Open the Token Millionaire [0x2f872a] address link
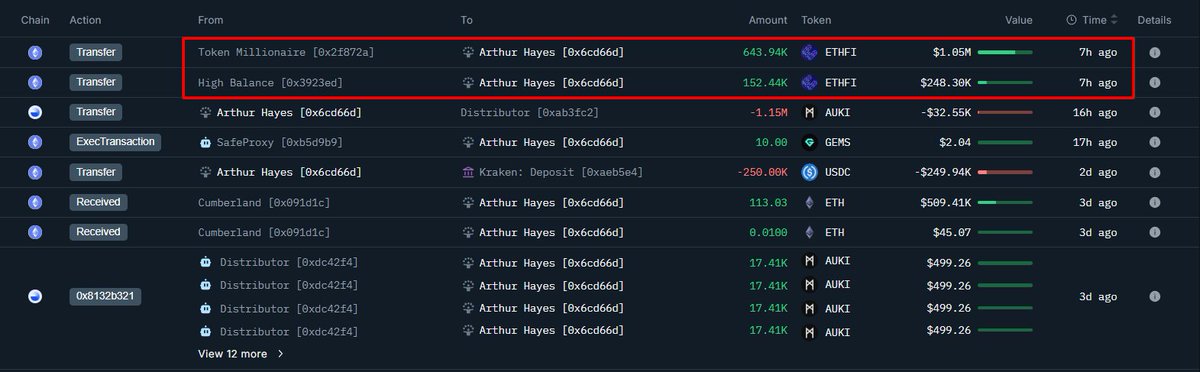 (x=286, y=52)
